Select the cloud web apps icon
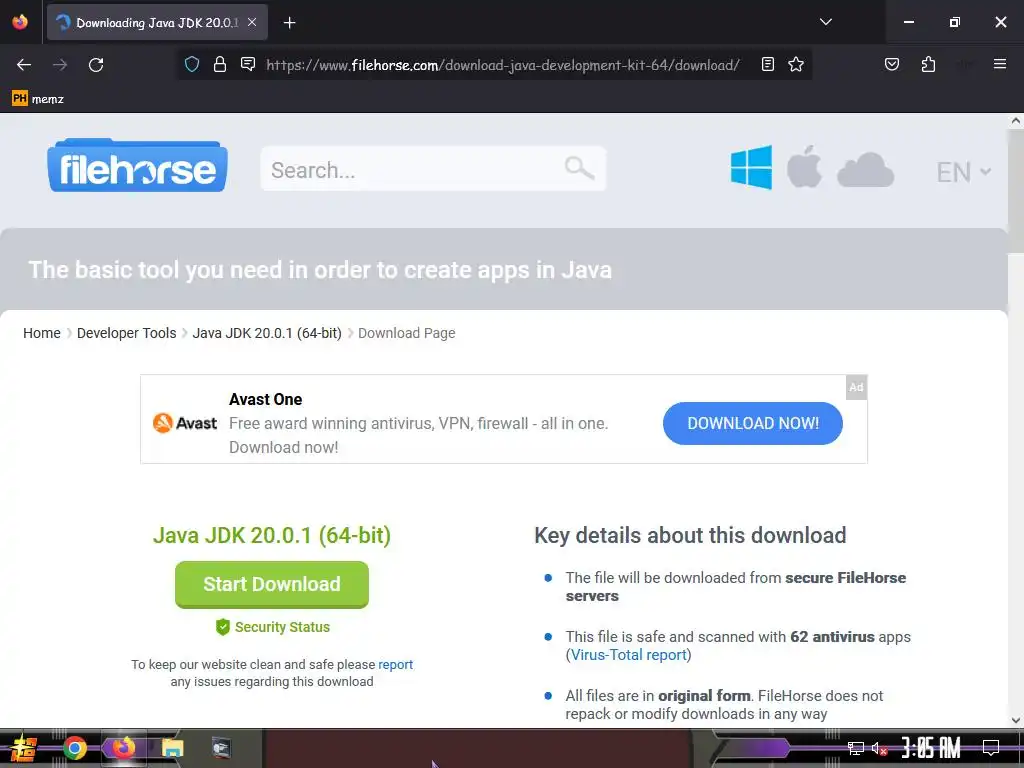This screenshot has height=768, width=1024. click(865, 170)
